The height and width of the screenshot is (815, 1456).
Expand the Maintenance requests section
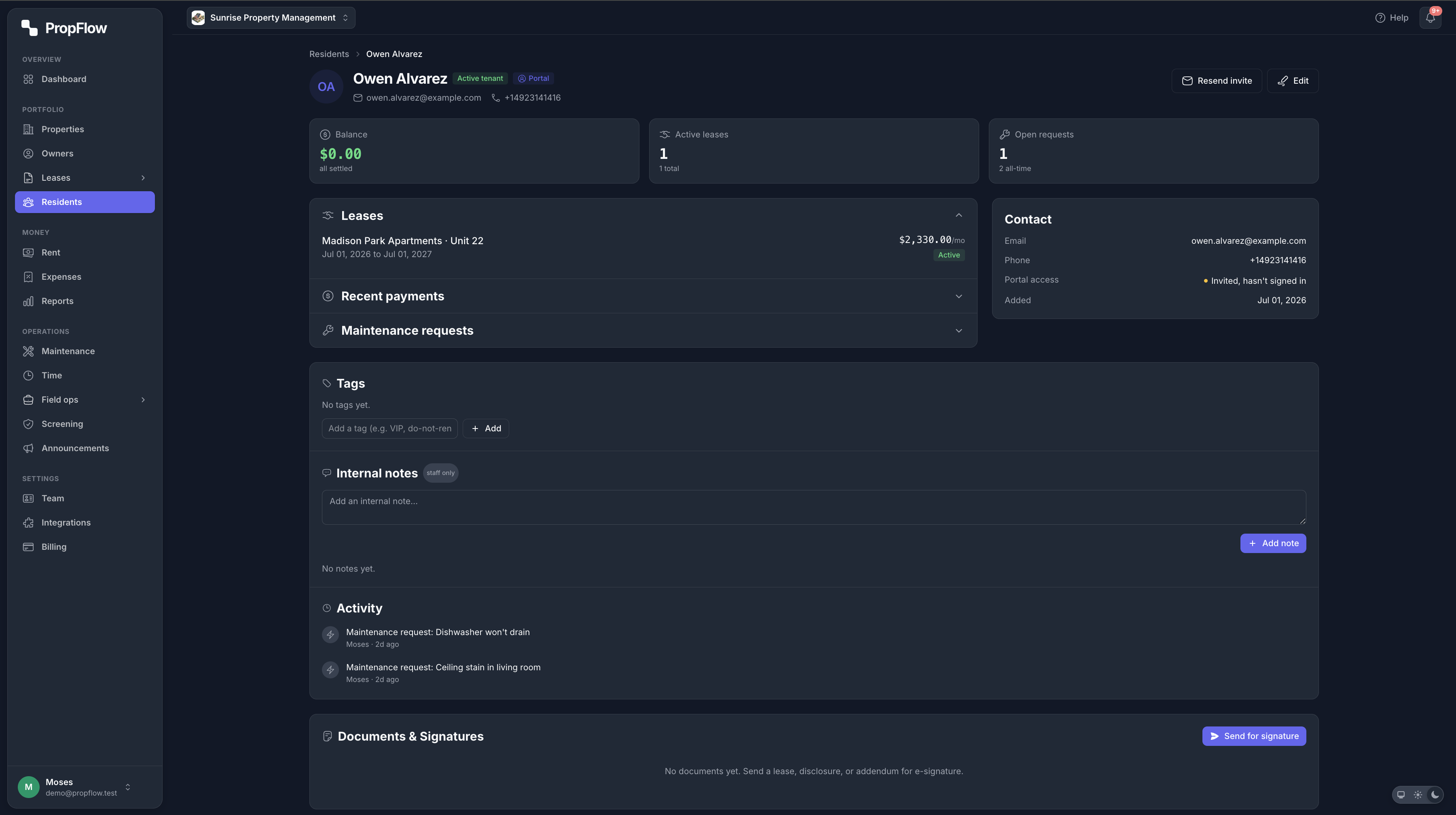[x=959, y=330]
